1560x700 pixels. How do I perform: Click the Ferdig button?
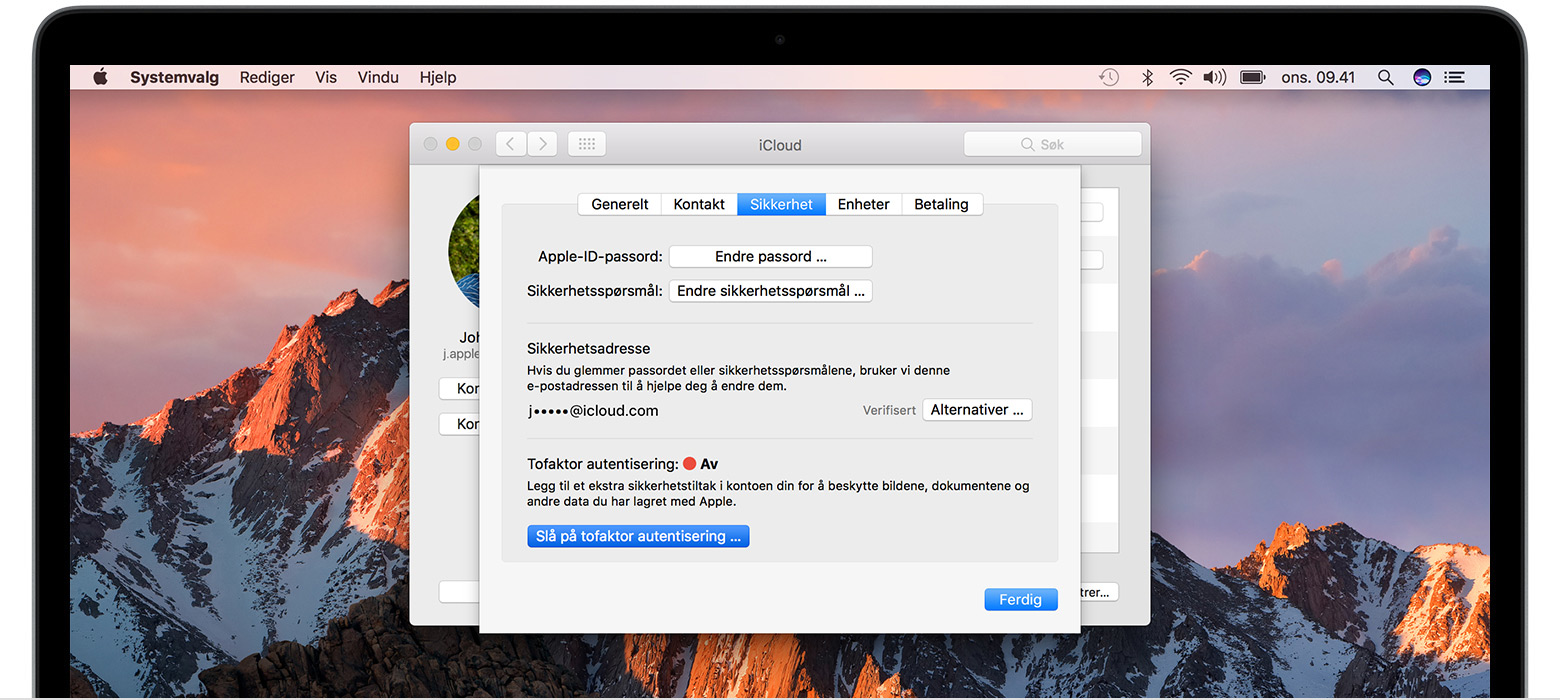coord(1020,599)
